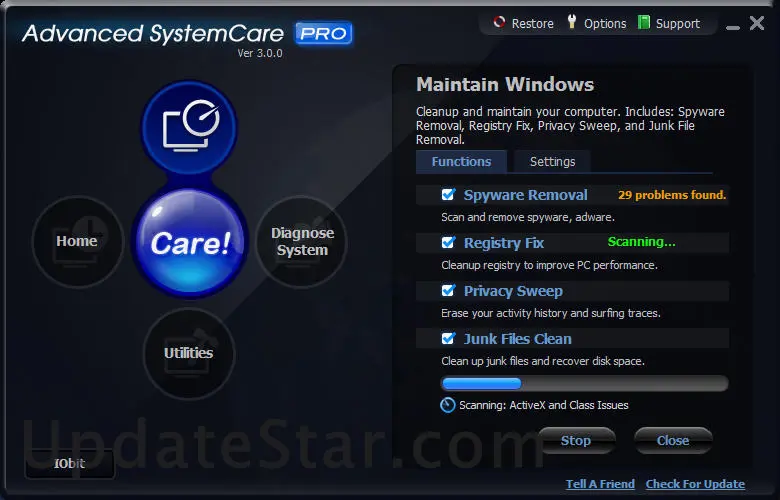Click the scan progress bar
The width and height of the screenshot is (780, 500).
pos(585,383)
